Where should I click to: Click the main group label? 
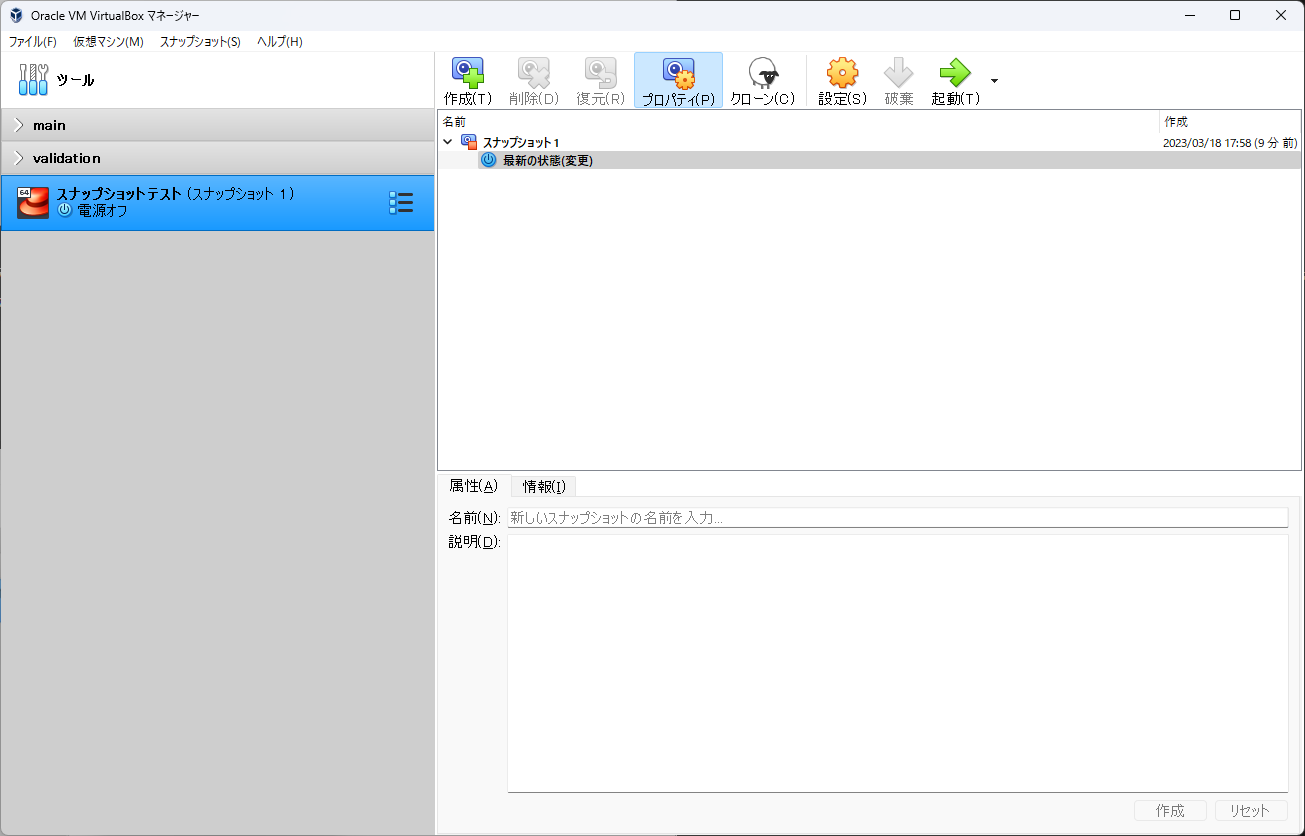pyautogui.click(x=49, y=125)
